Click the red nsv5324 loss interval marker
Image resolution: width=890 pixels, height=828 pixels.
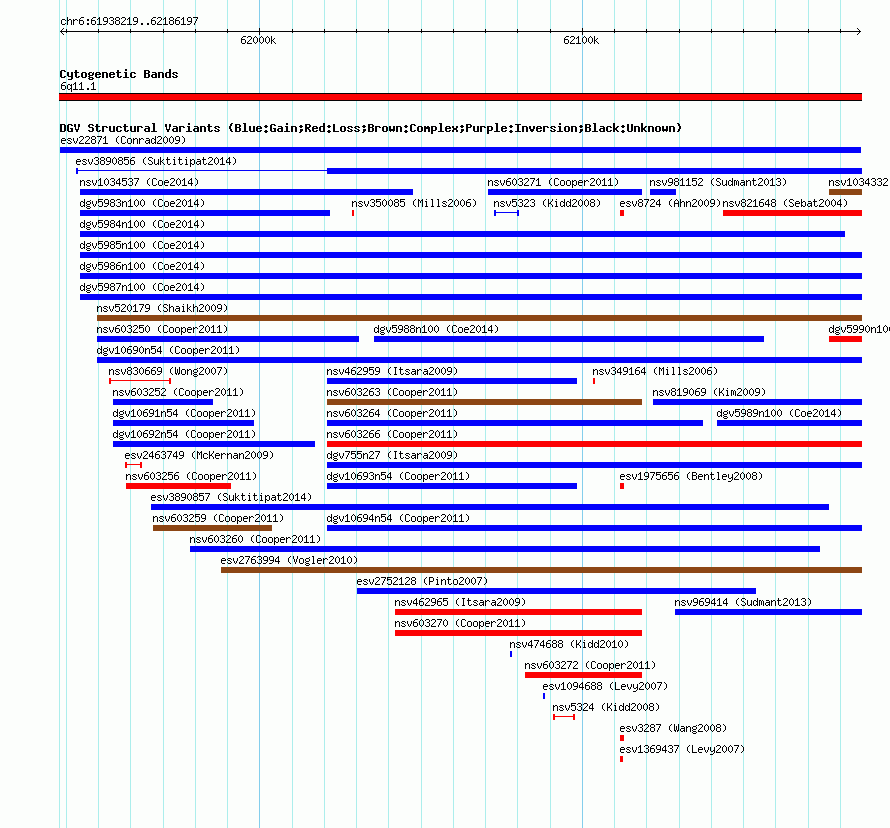coord(564,717)
